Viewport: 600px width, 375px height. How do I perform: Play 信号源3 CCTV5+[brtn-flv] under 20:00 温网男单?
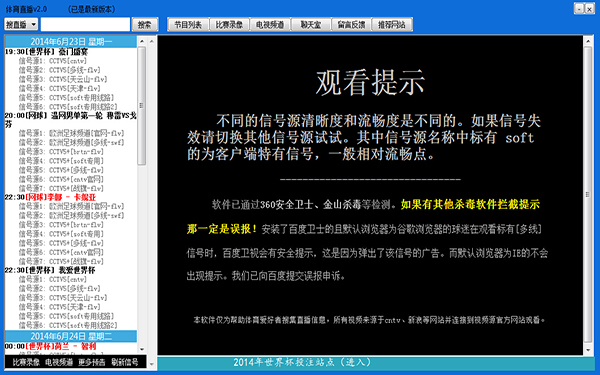click(61, 152)
